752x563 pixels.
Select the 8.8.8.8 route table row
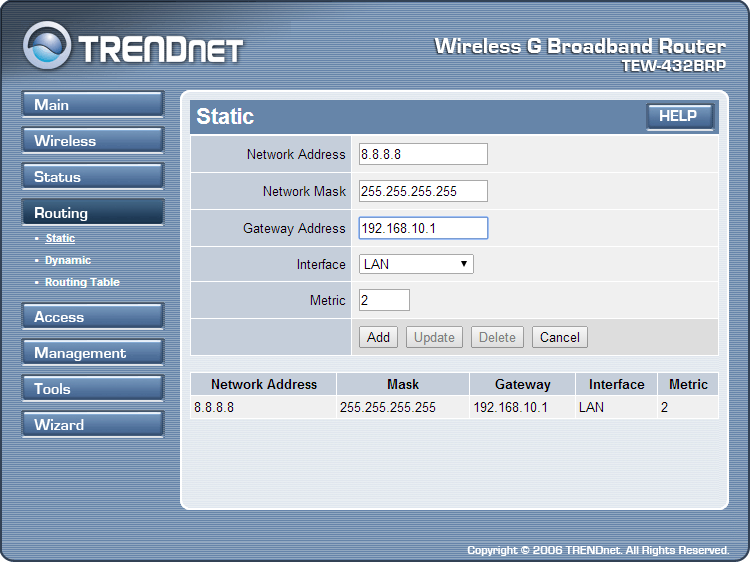(x=453, y=408)
